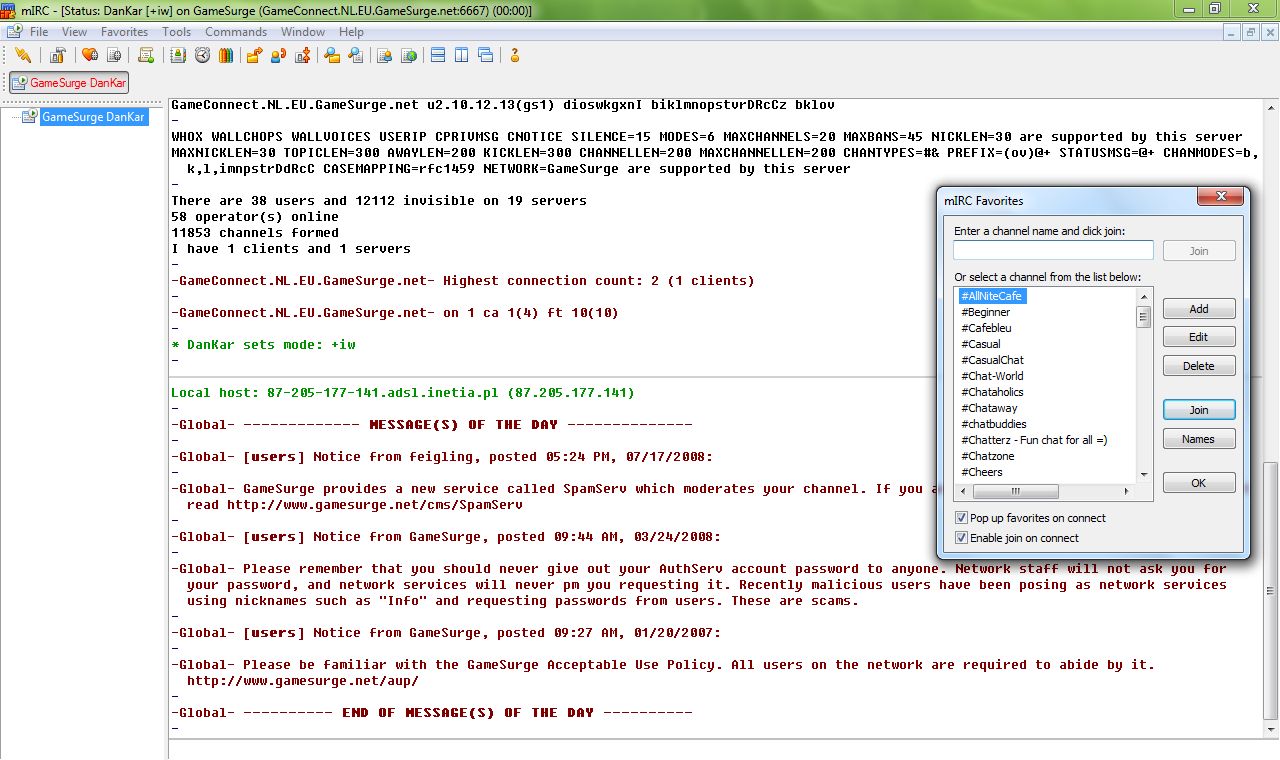Restore the status window via MDI restore button
This screenshot has width=1280, height=760.
[x=1250, y=32]
